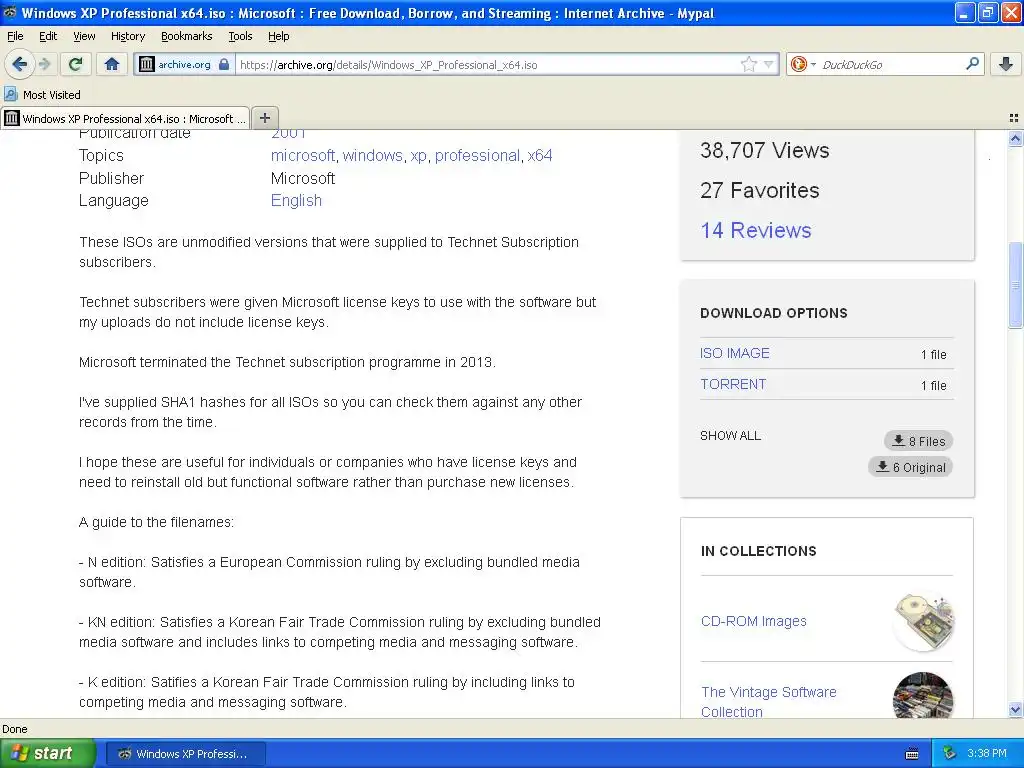Open the microsoft topic link

coord(302,155)
